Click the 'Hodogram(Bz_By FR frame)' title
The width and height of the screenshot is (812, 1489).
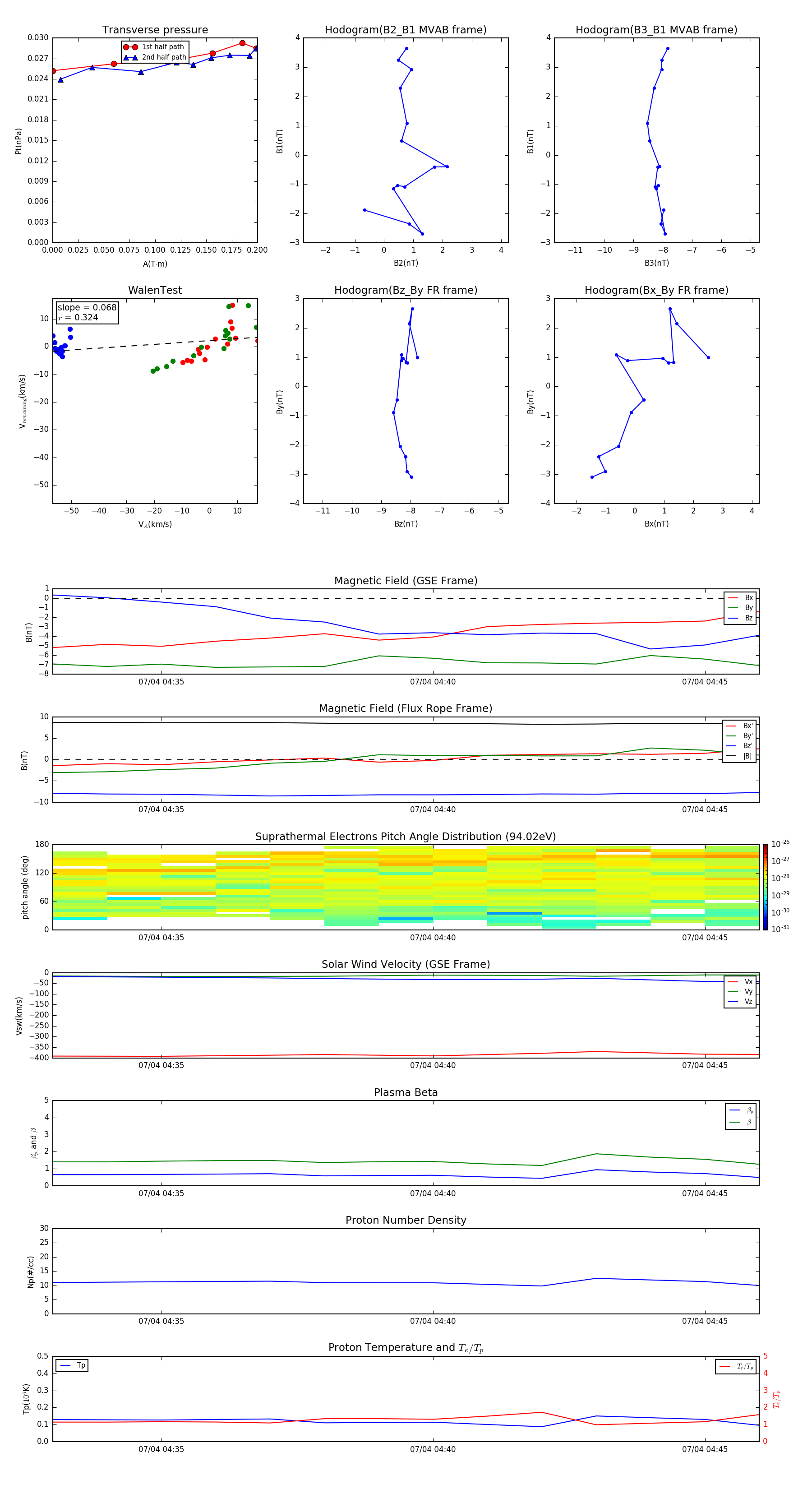(406, 290)
